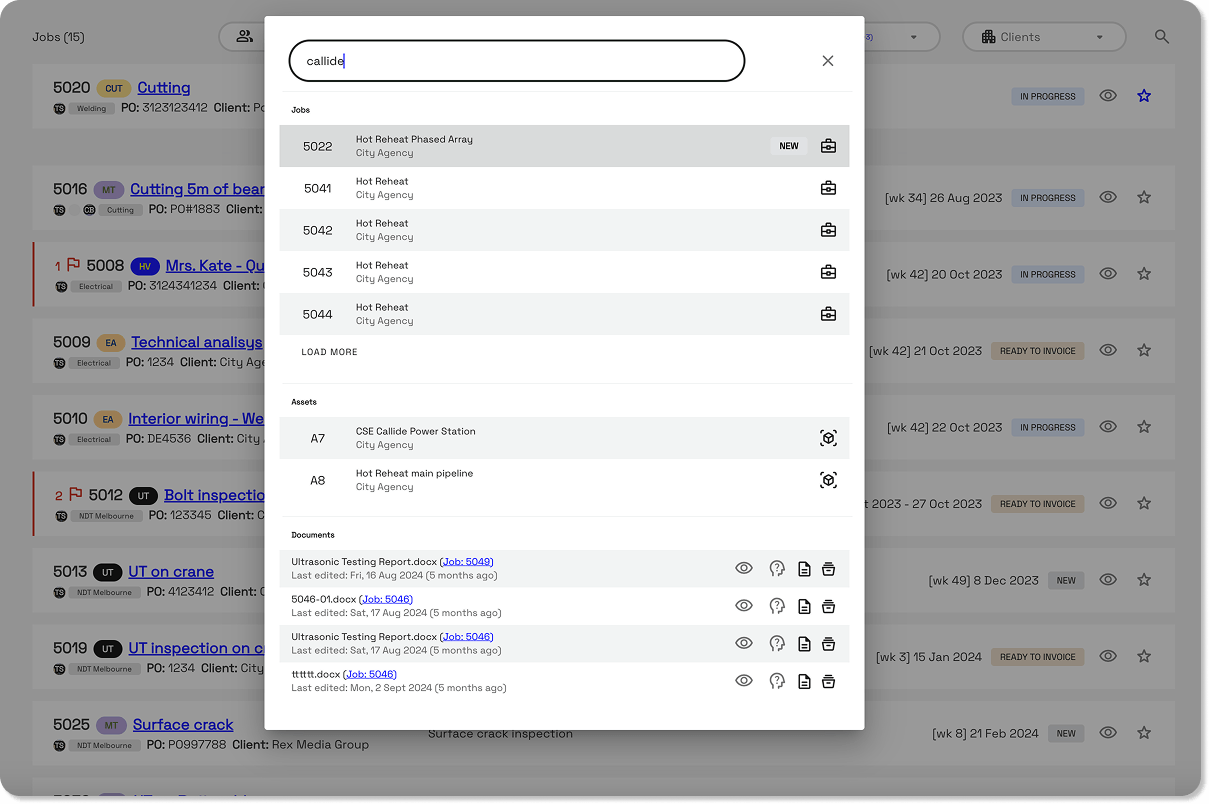Click the asset cube icon for Hot Reheat main pipeline
1209x804 pixels.
click(x=828, y=479)
